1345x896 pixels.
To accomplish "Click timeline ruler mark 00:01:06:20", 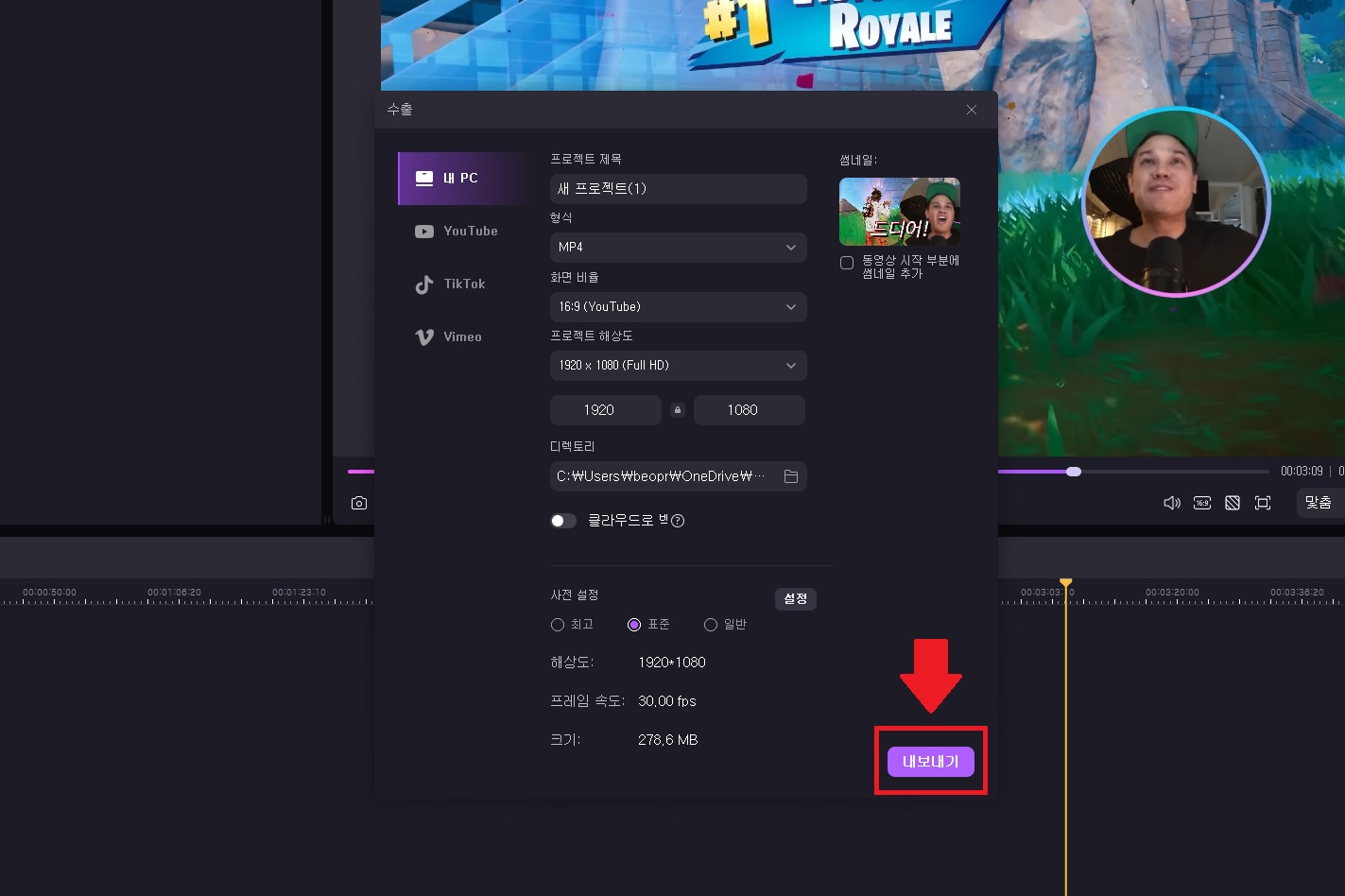I will 174,593.
